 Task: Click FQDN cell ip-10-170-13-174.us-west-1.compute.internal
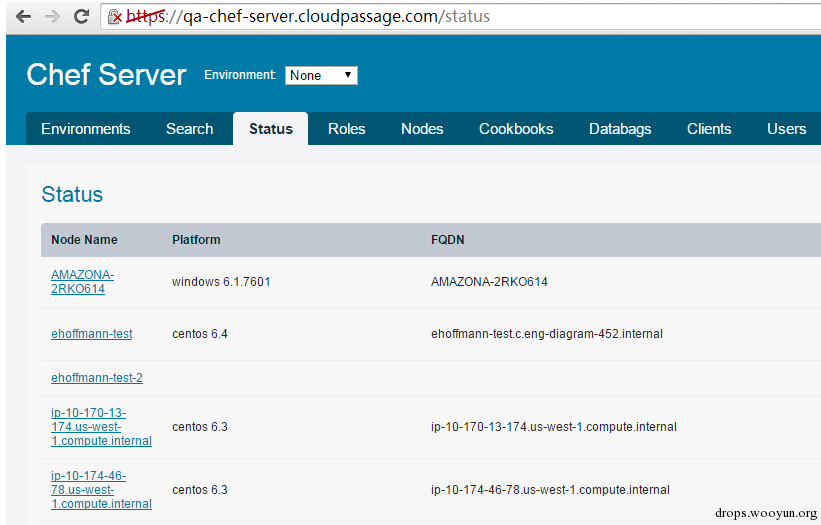(553, 427)
